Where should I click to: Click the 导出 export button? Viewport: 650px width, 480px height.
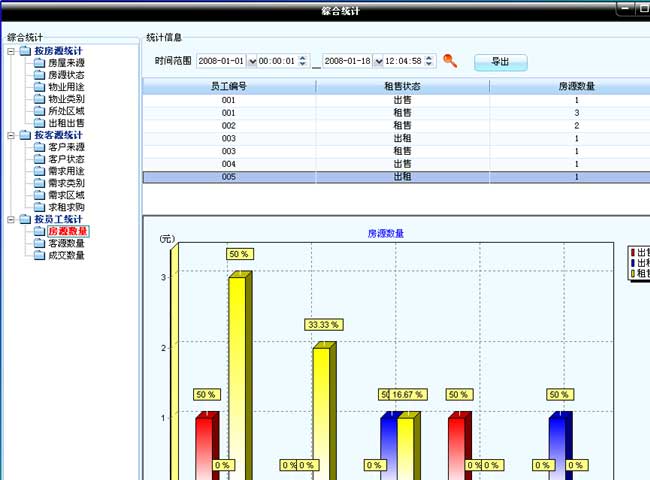click(x=500, y=62)
